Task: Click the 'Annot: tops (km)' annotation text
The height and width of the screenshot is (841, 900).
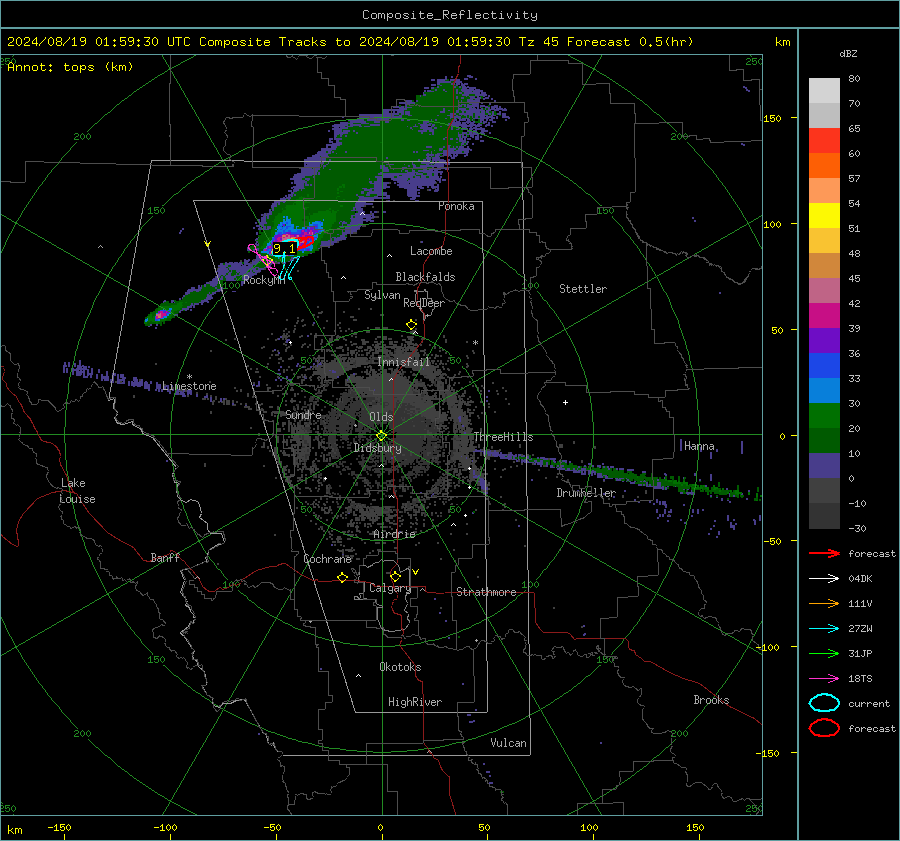Action: point(70,67)
